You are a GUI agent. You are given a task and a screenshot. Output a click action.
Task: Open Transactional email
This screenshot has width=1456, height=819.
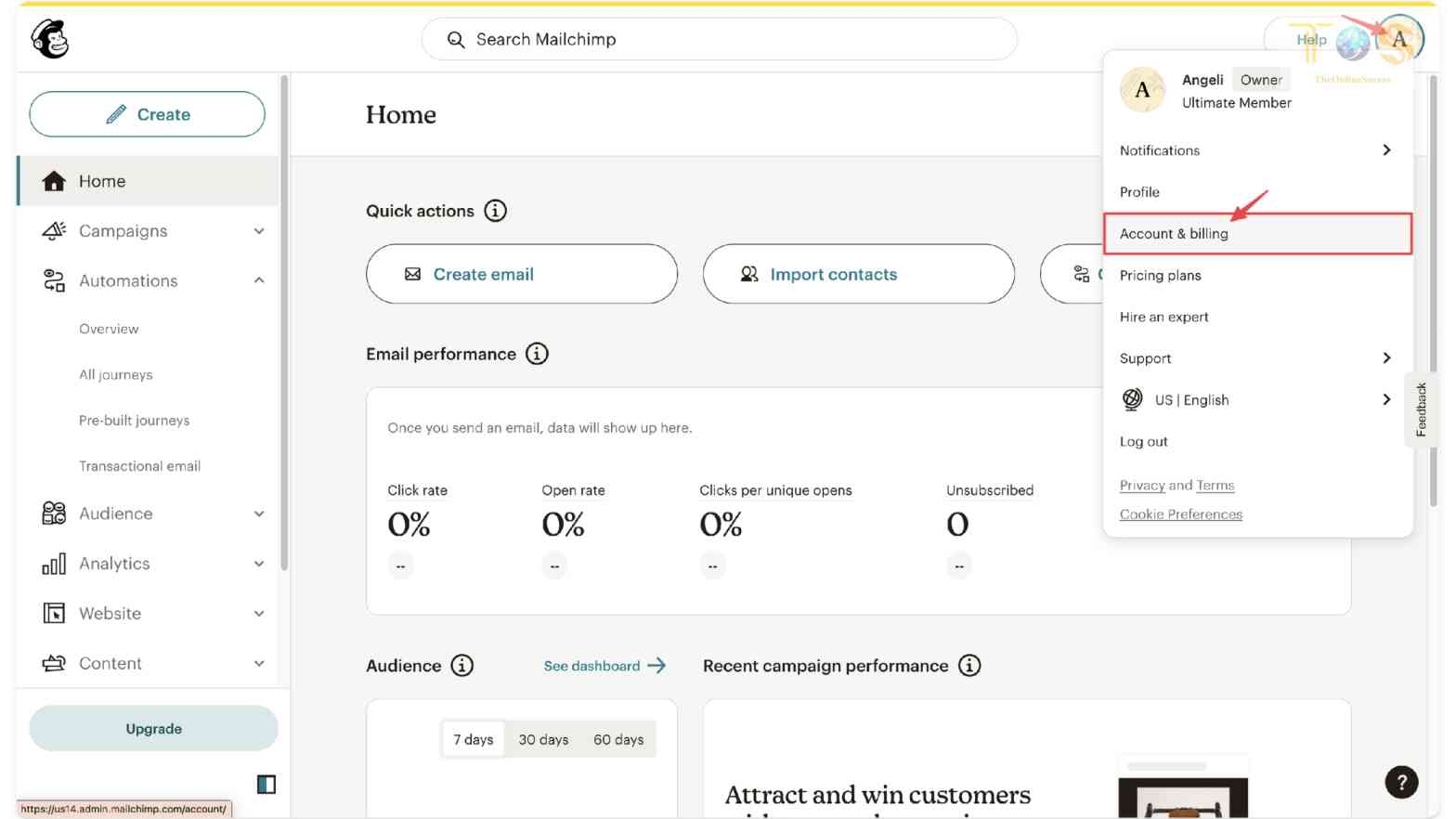coord(140,465)
